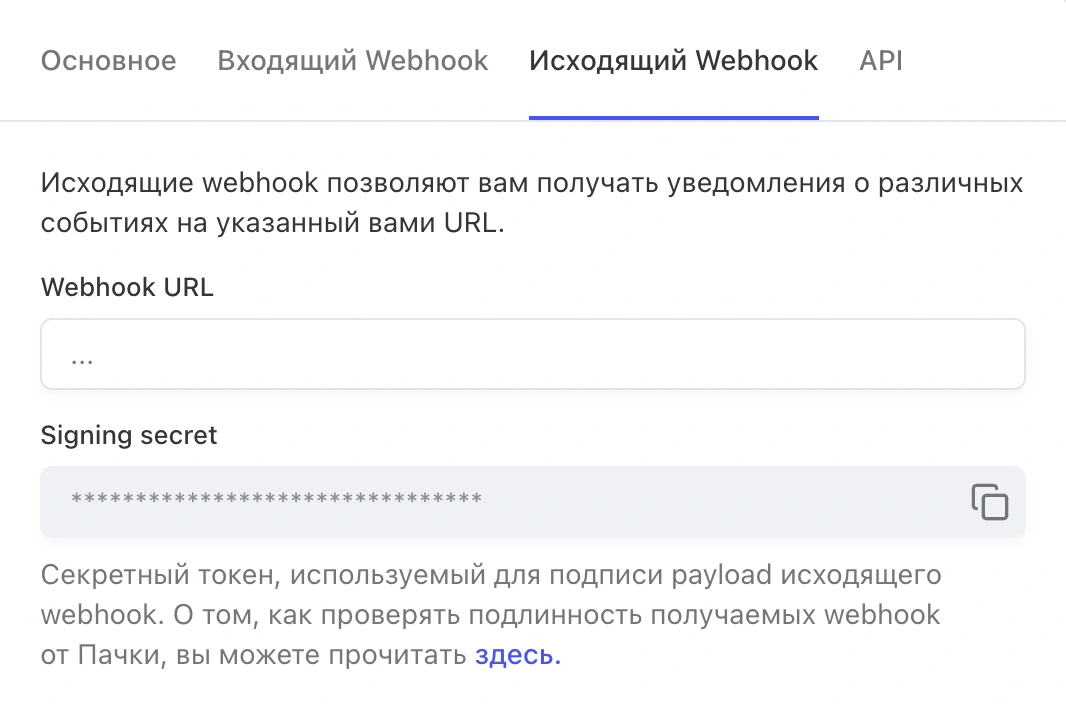1066x712 pixels.
Task: Click the Signing secret field label
Action: (x=128, y=436)
